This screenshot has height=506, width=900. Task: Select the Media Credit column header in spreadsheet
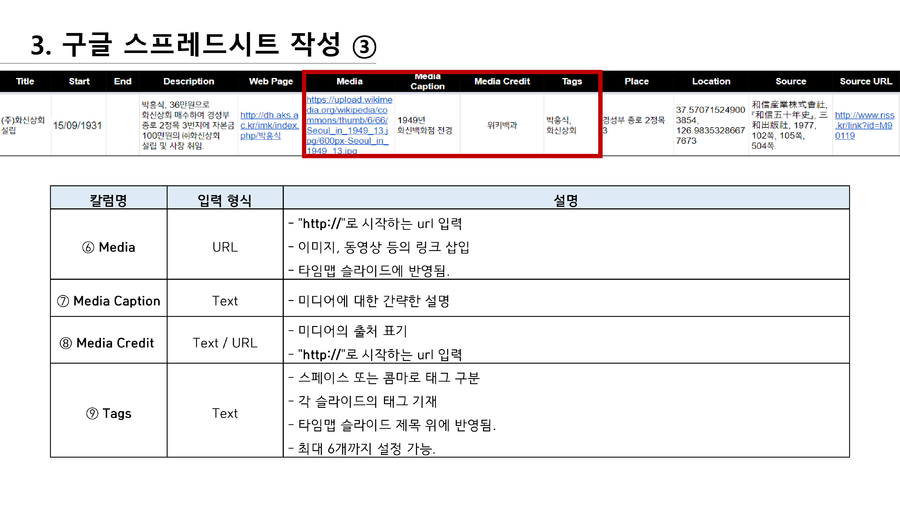[502, 81]
